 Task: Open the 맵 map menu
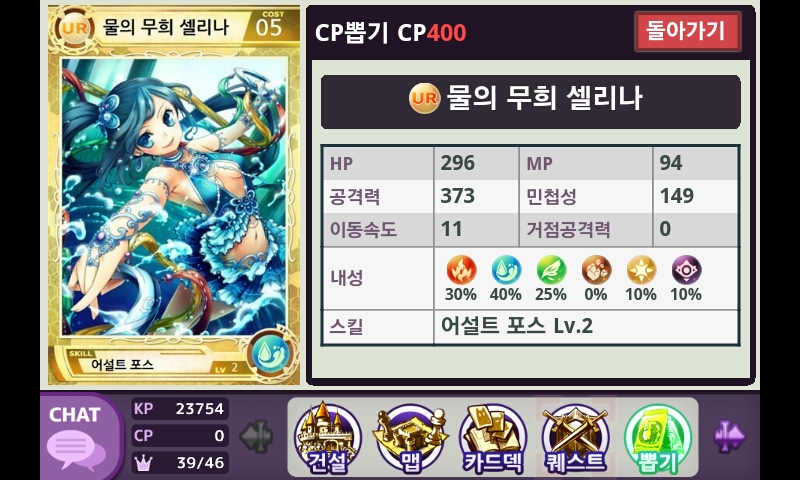coord(410,438)
